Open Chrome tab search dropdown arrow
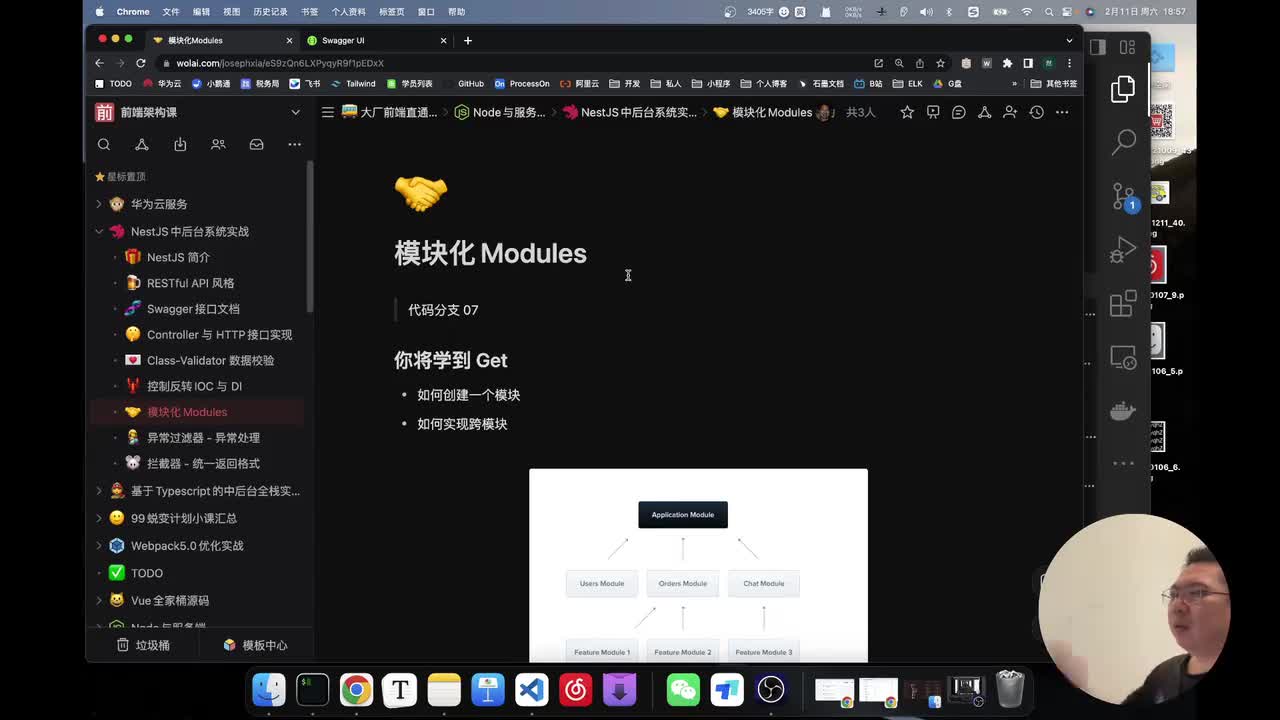 (1069, 41)
